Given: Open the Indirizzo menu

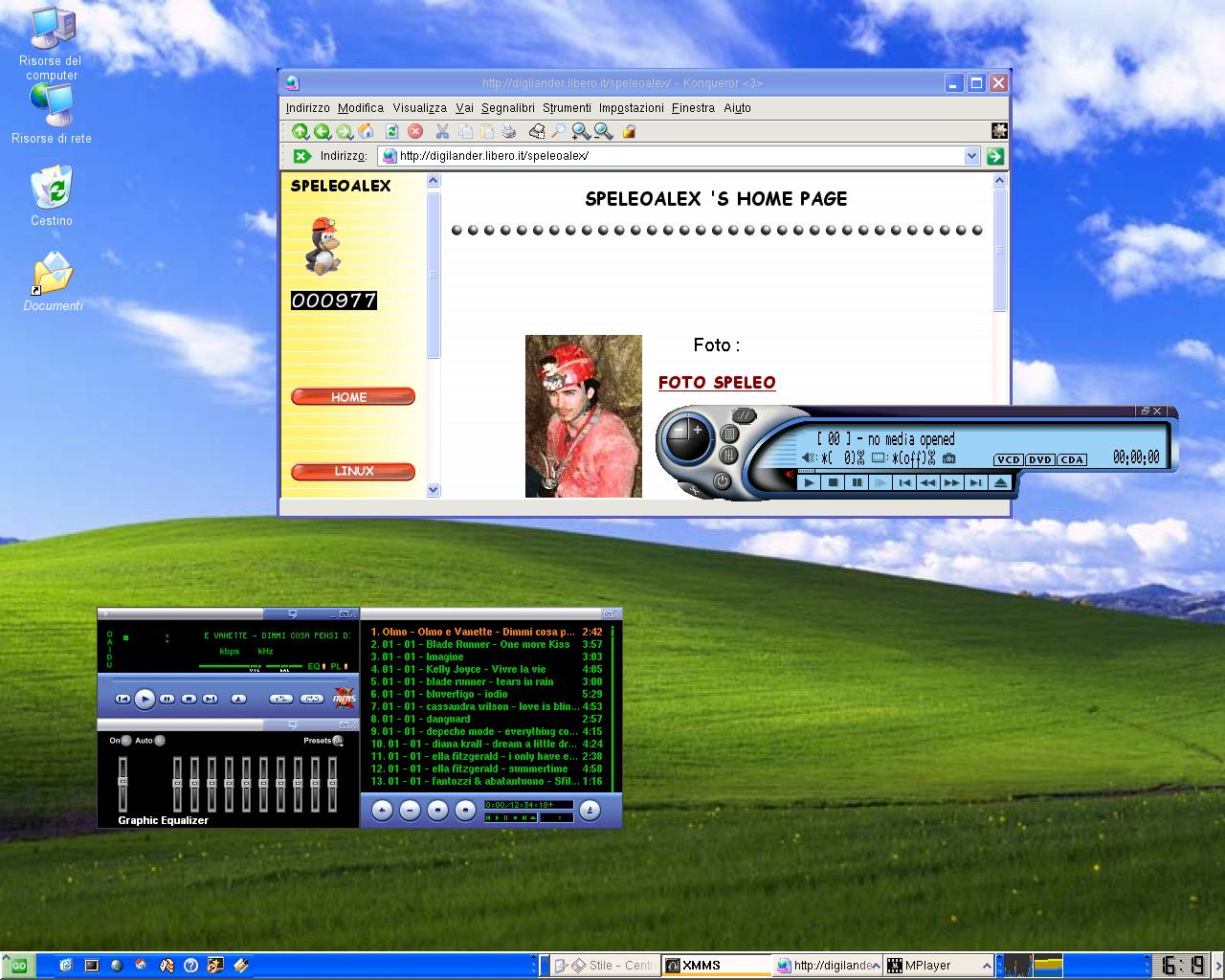Looking at the screenshot, I should pyautogui.click(x=307, y=108).
